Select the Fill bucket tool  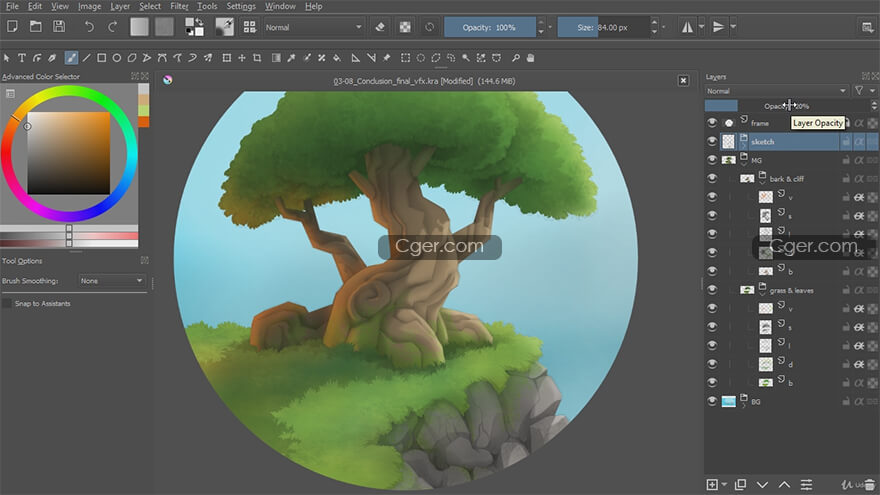click(337, 58)
